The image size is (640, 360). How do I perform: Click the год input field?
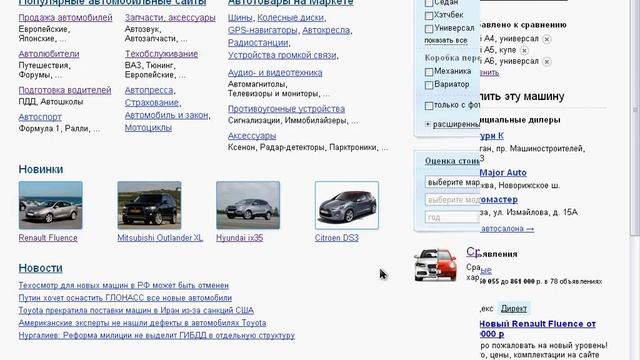(452, 217)
